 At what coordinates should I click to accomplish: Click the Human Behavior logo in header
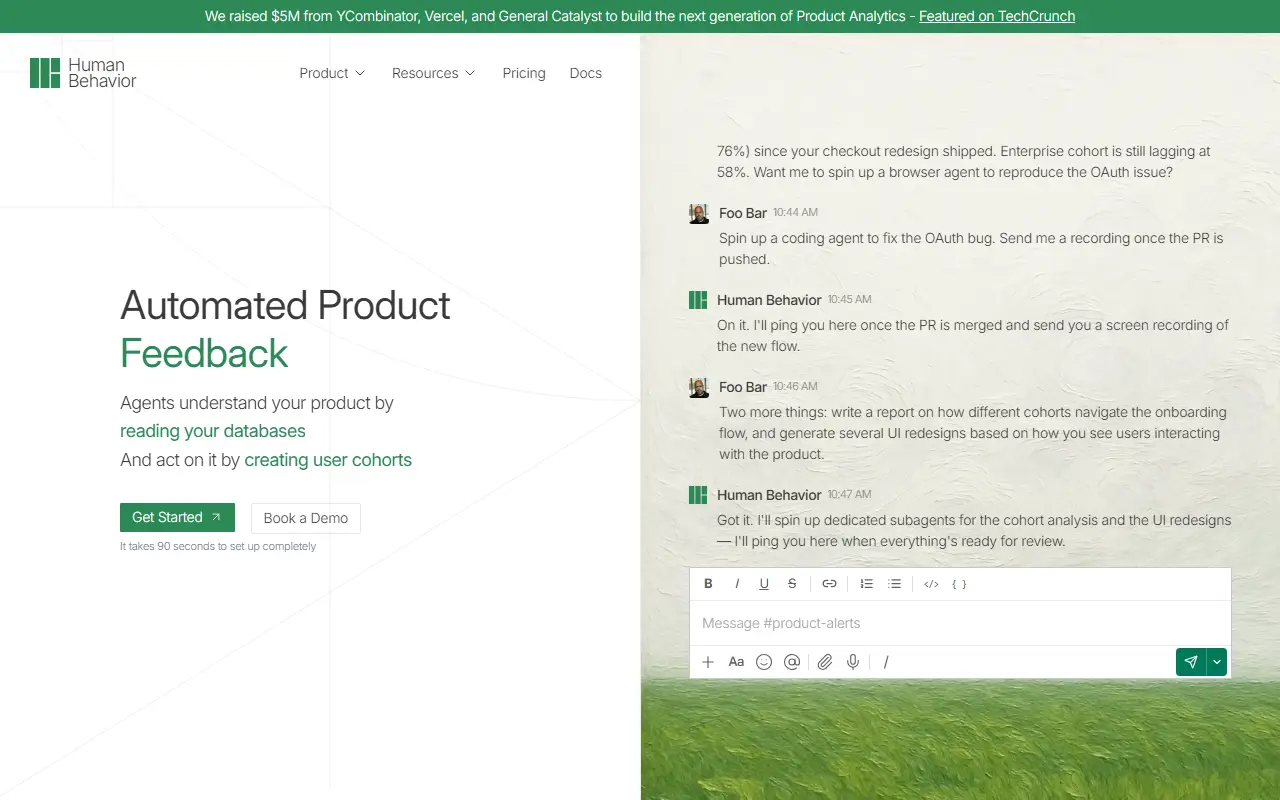[x=83, y=73]
